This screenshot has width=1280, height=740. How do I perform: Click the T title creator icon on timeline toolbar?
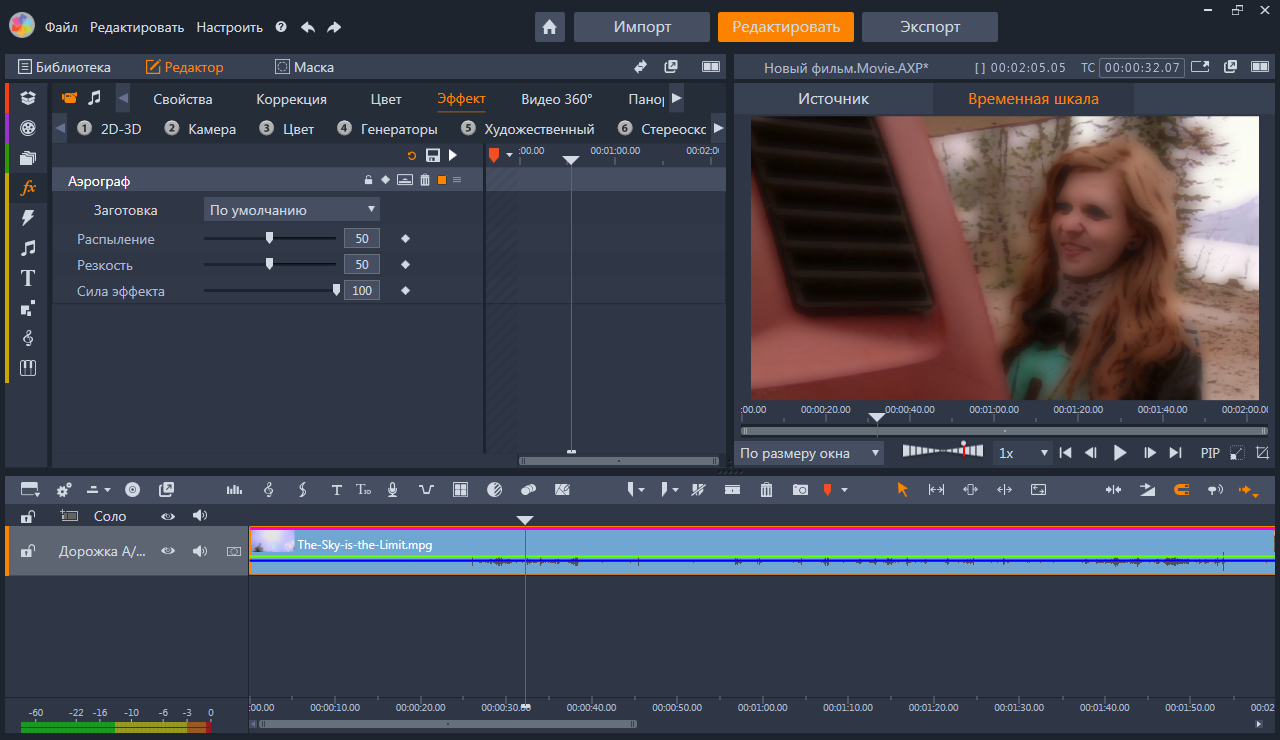pyautogui.click(x=337, y=489)
